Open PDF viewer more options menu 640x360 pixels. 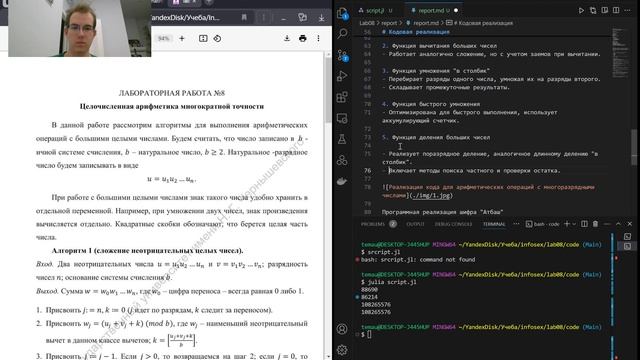click(x=318, y=38)
